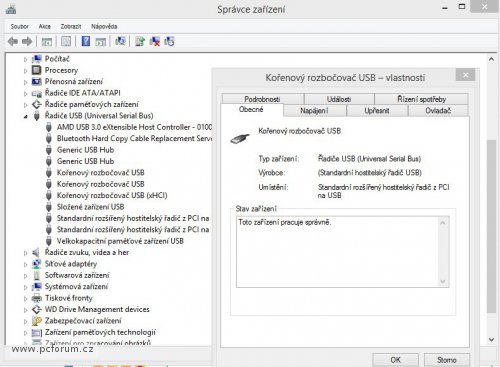Click the Forward arrow toolbar icon
Image resolution: width=500 pixels, height=367 pixels.
click(x=27, y=42)
